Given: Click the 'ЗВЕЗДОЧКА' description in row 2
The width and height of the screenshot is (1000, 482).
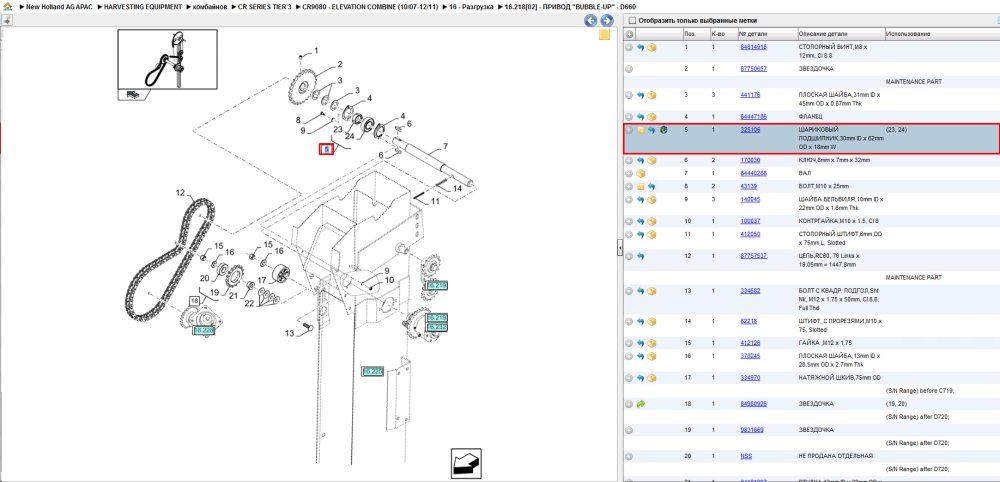Looking at the screenshot, I should (x=816, y=69).
